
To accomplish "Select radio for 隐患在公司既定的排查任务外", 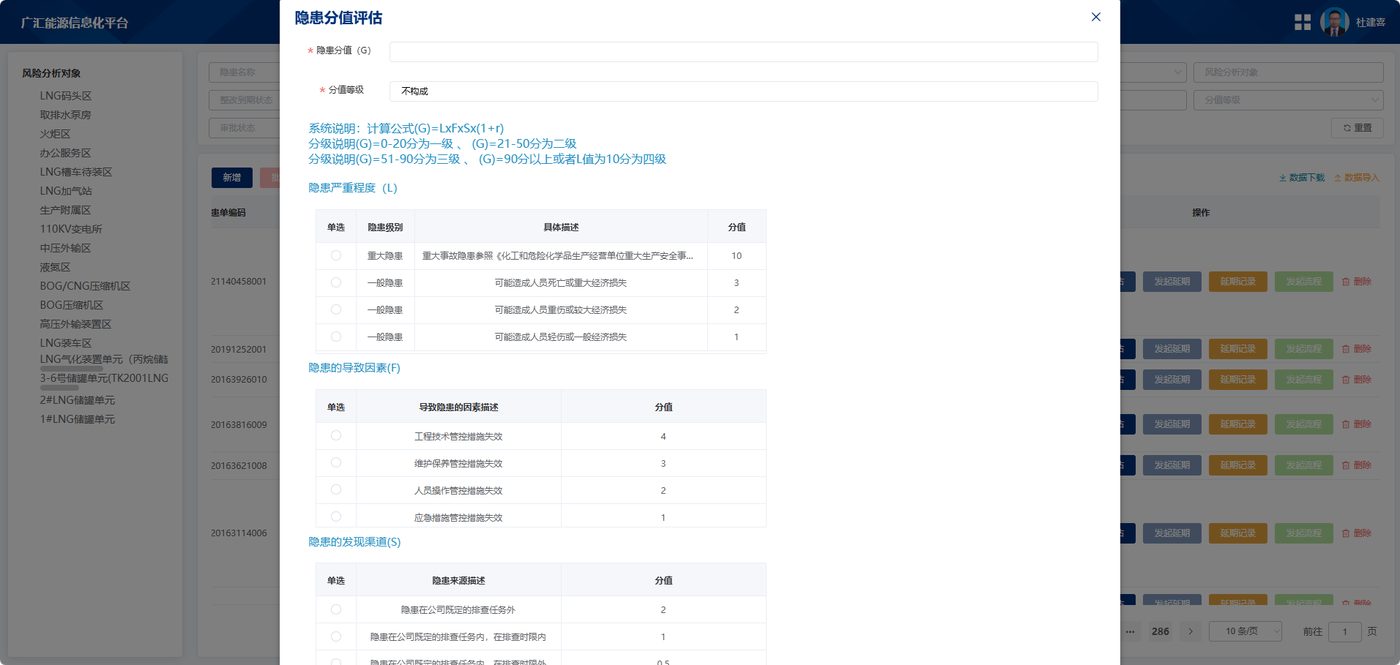I will click(336, 609).
